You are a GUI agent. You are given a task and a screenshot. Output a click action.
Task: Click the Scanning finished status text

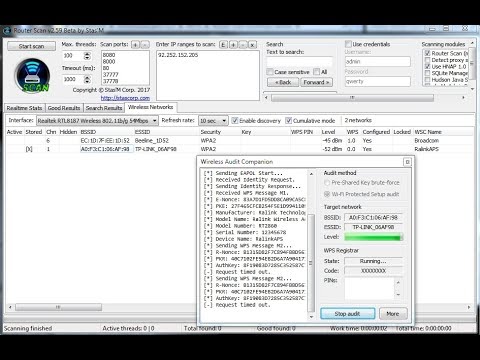[28, 328]
